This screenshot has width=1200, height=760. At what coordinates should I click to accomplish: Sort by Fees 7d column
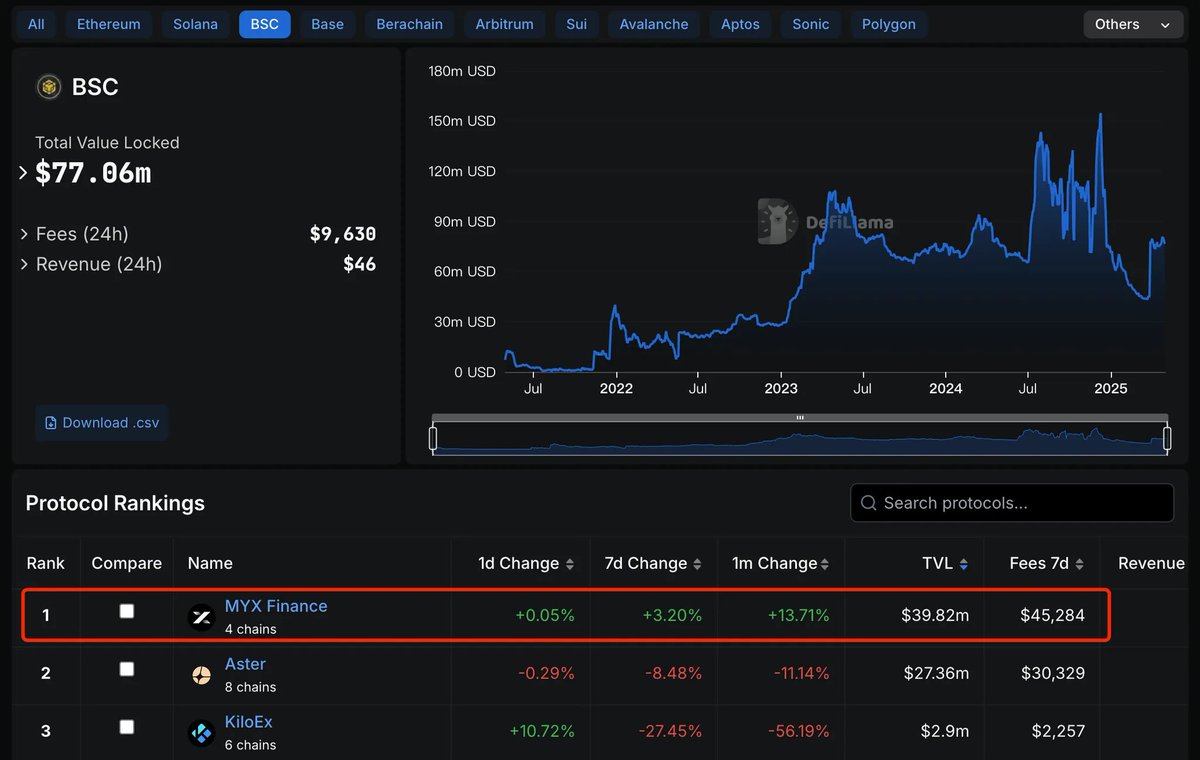tap(1047, 563)
